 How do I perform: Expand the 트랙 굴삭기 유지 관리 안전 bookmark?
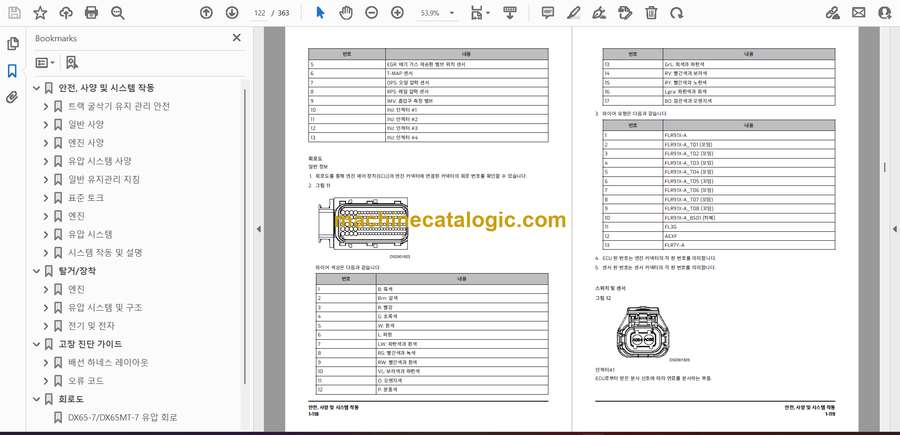pos(46,106)
